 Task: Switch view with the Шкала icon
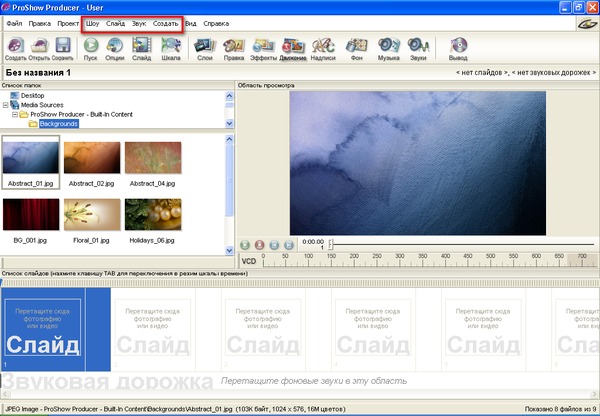click(171, 49)
